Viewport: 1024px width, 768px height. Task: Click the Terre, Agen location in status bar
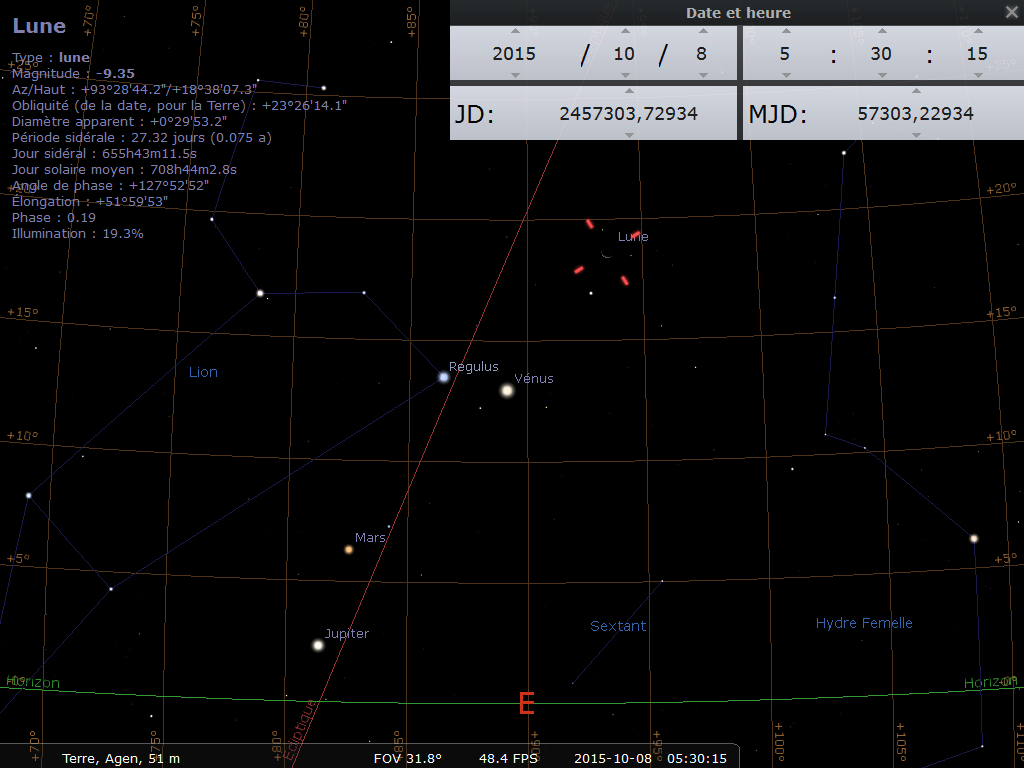point(120,758)
